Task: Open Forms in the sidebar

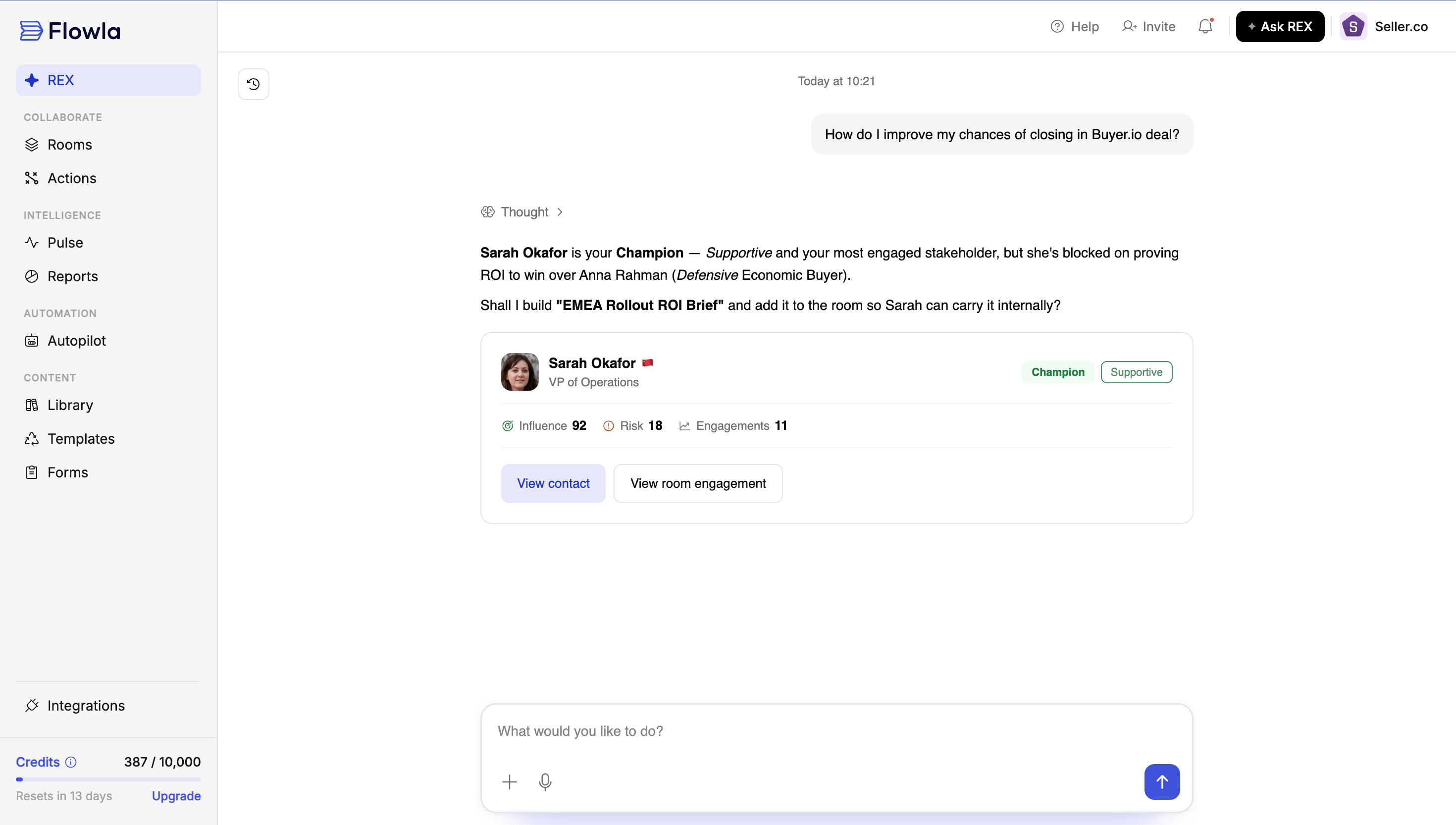Action: (x=108, y=472)
